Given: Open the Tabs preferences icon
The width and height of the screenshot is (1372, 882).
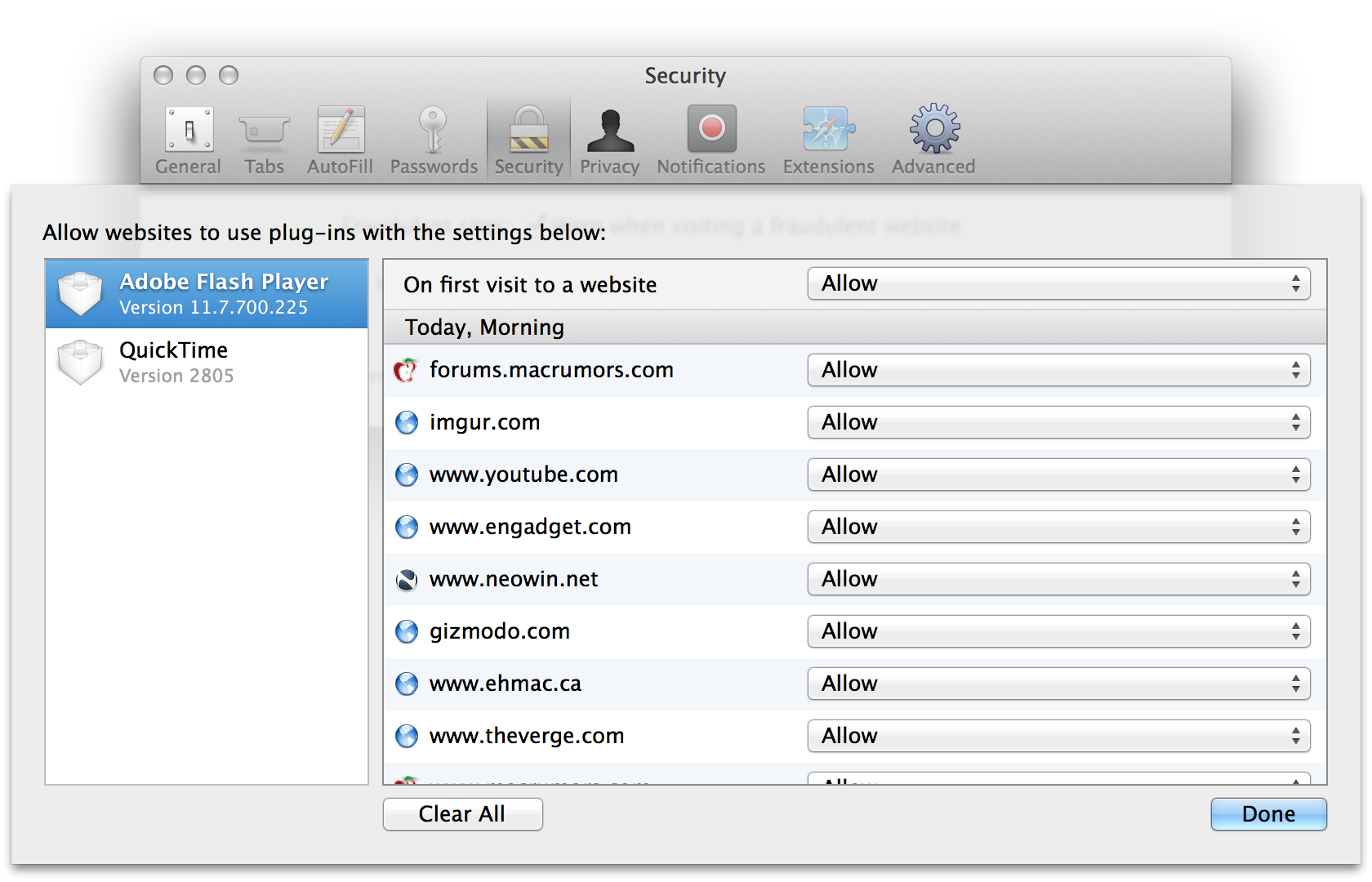Looking at the screenshot, I should (x=264, y=131).
